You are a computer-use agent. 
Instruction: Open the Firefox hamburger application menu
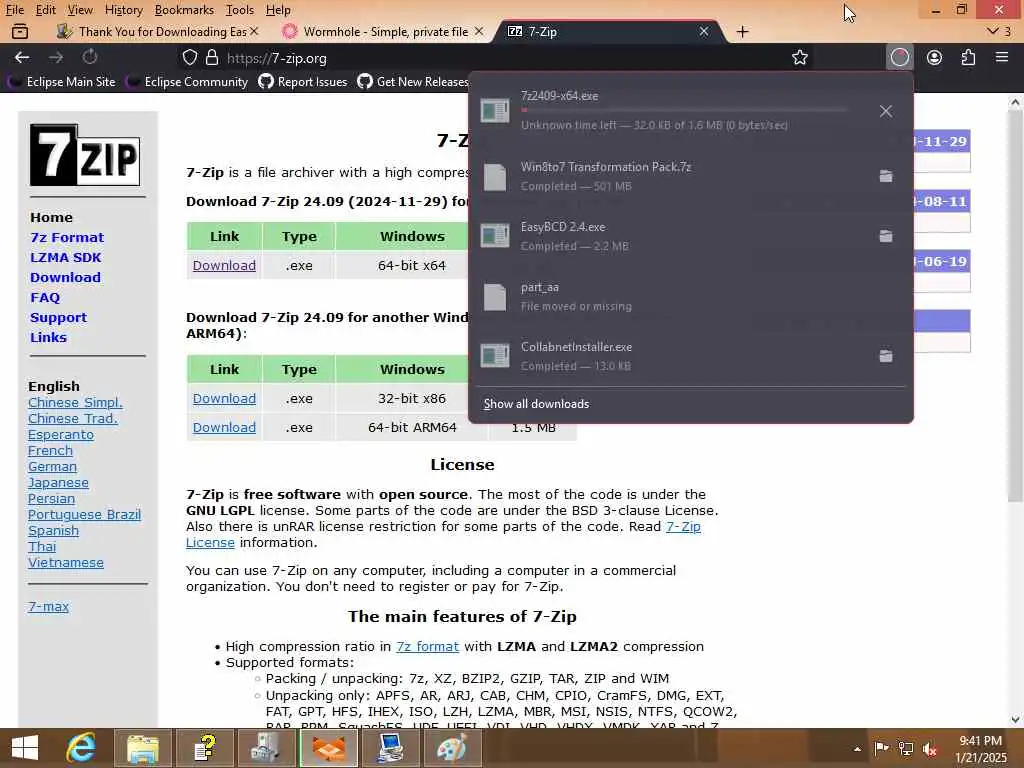[x=1002, y=57]
